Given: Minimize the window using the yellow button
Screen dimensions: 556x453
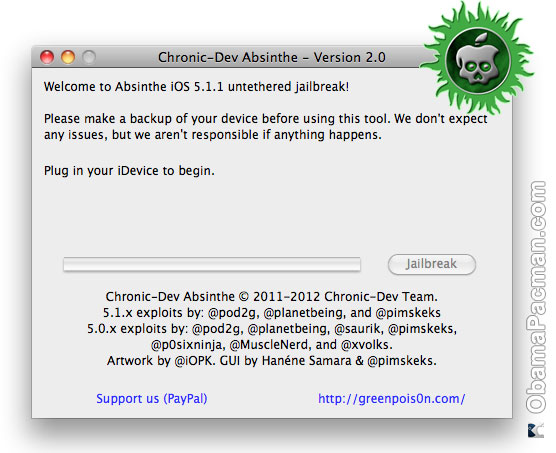Looking at the screenshot, I should click(68, 57).
